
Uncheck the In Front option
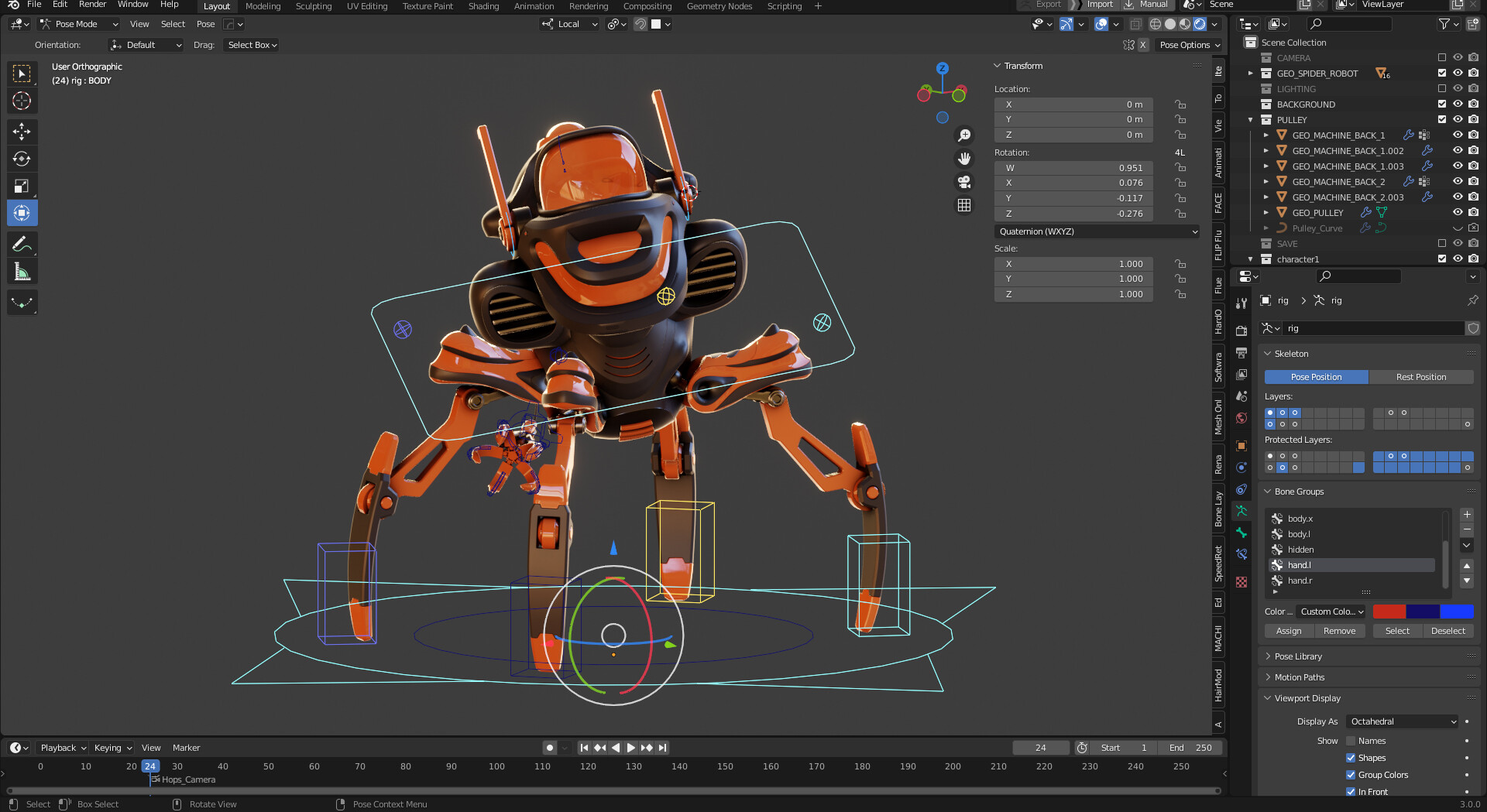[1351, 792]
